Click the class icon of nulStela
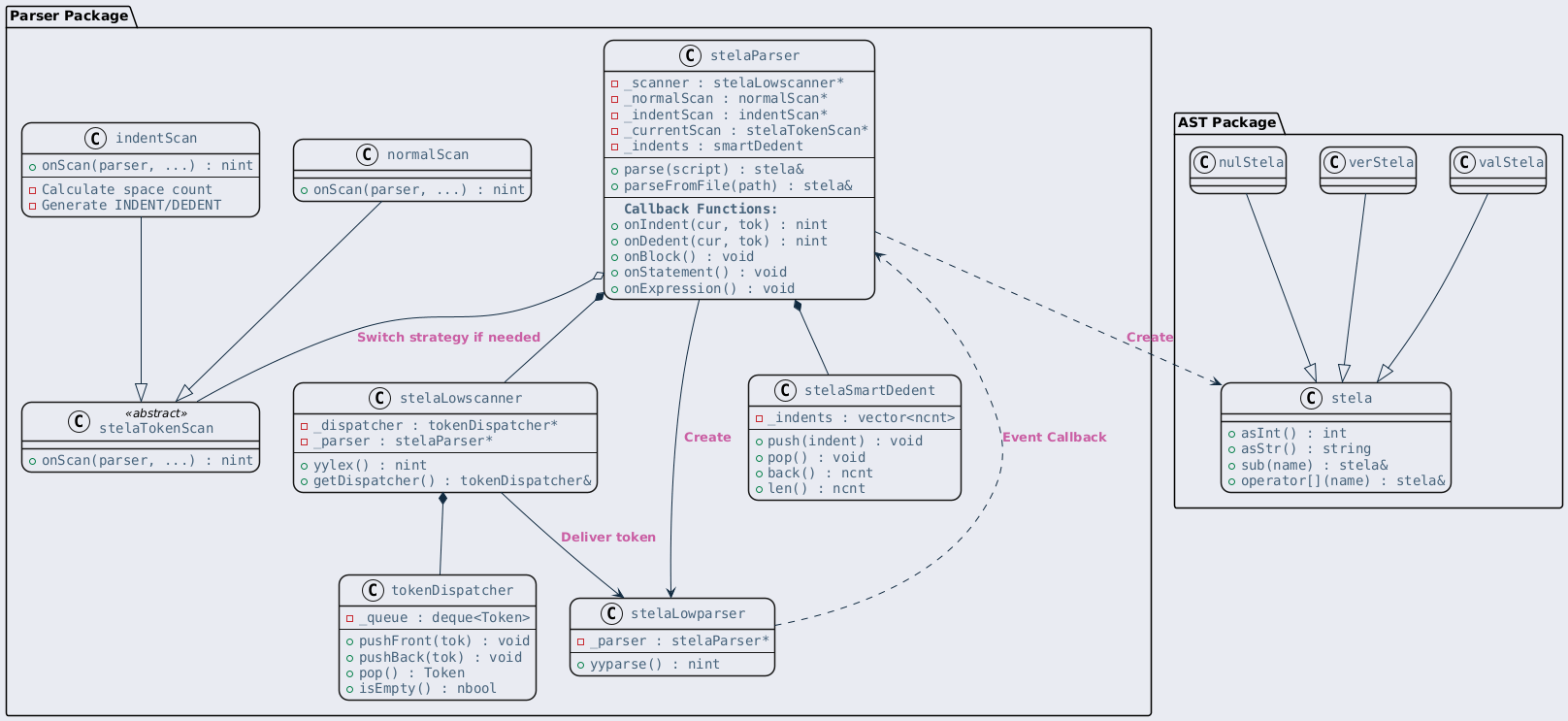Viewport: 1568px width, 721px height. click(x=1206, y=162)
